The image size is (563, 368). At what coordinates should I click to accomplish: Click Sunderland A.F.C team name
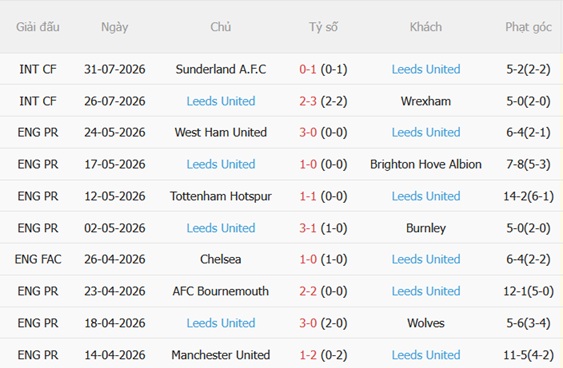[x=221, y=69]
